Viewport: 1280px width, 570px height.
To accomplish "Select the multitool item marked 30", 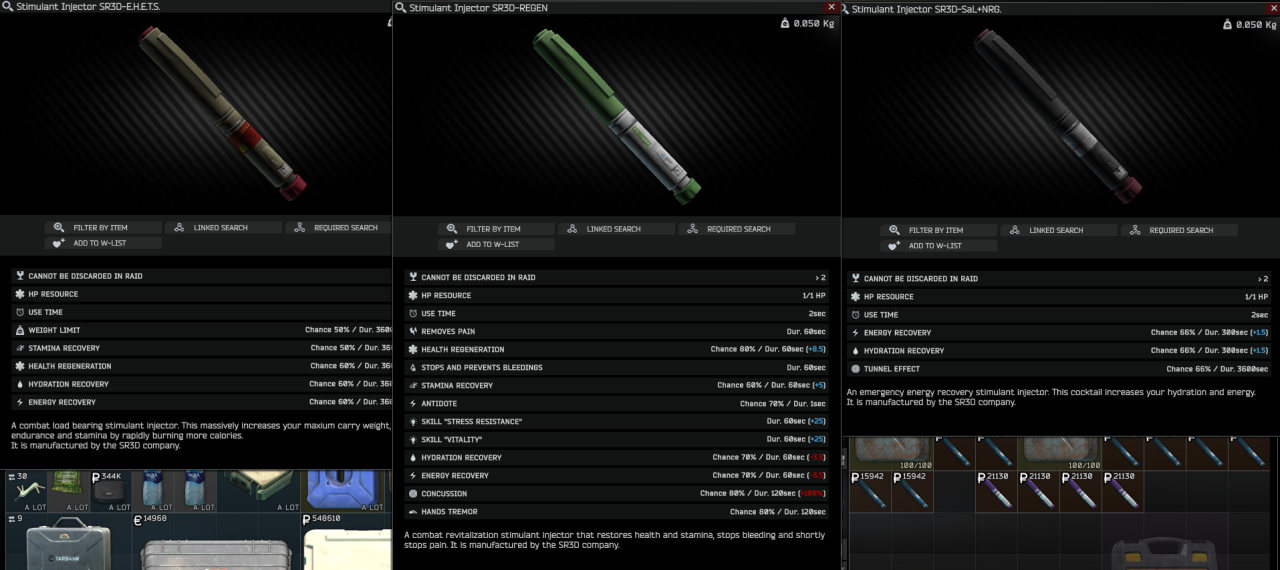I will [x=26, y=491].
